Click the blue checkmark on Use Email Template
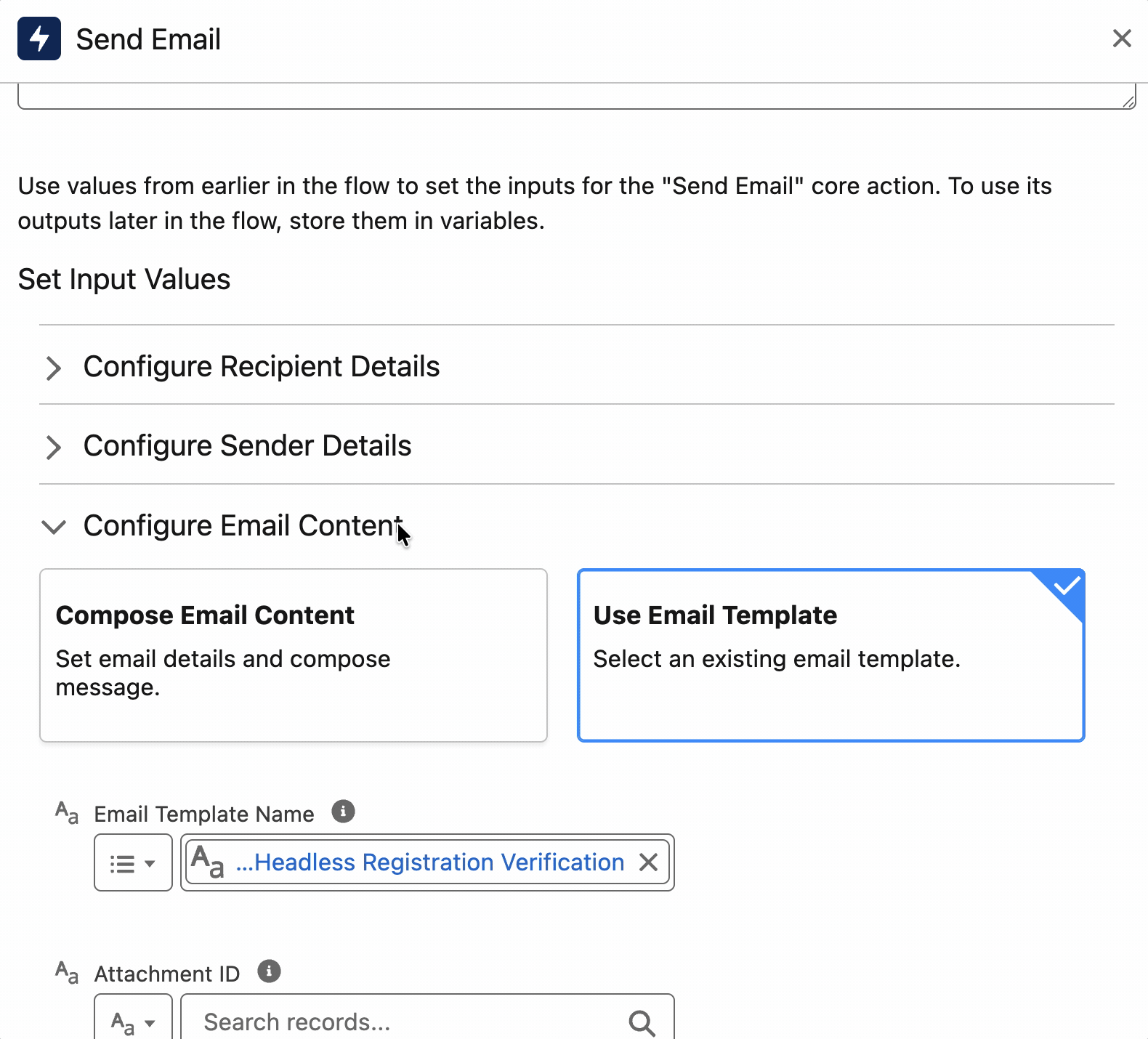 (1067, 586)
